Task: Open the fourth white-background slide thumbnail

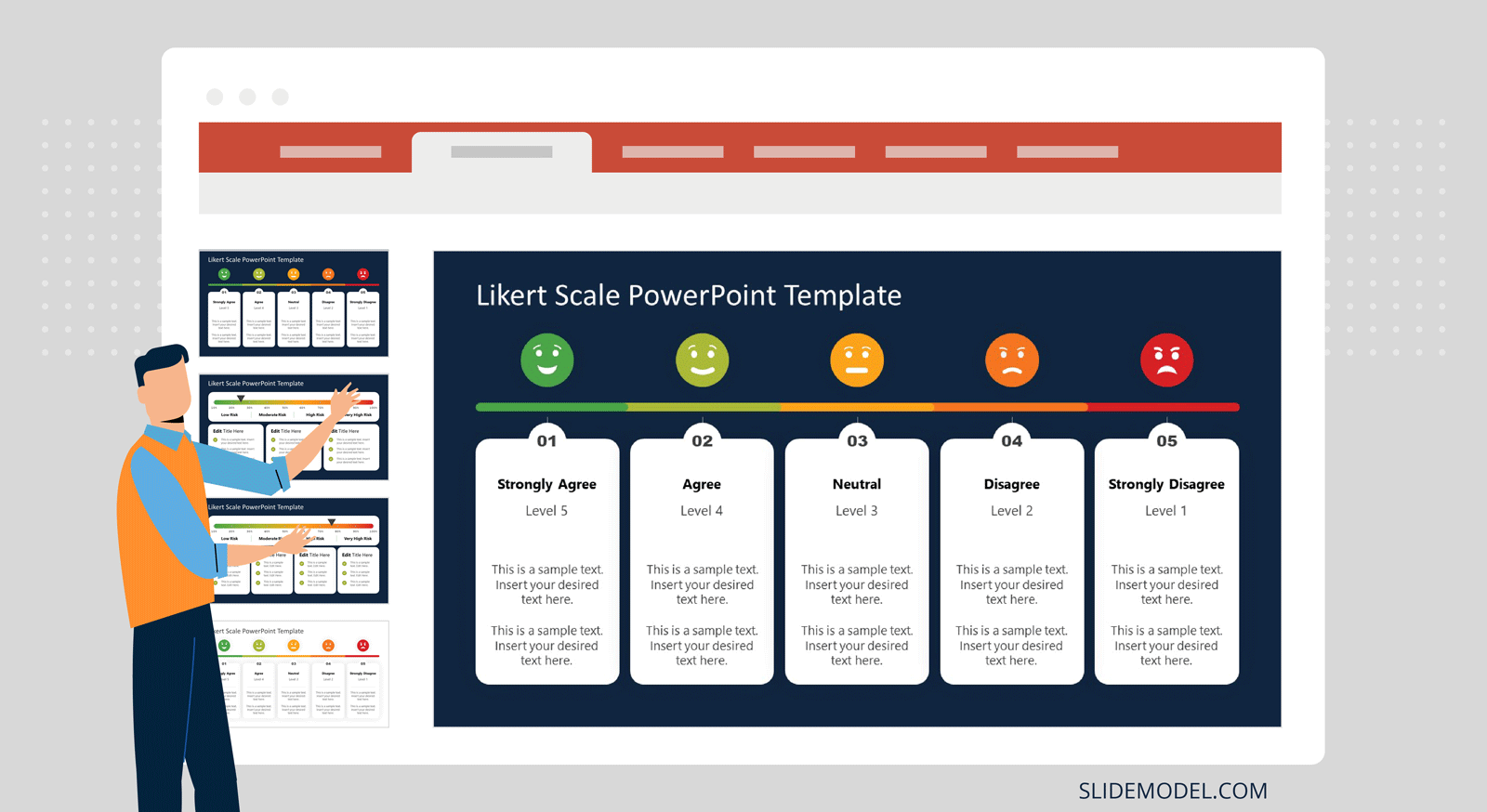Action: [x=294, y=674]
